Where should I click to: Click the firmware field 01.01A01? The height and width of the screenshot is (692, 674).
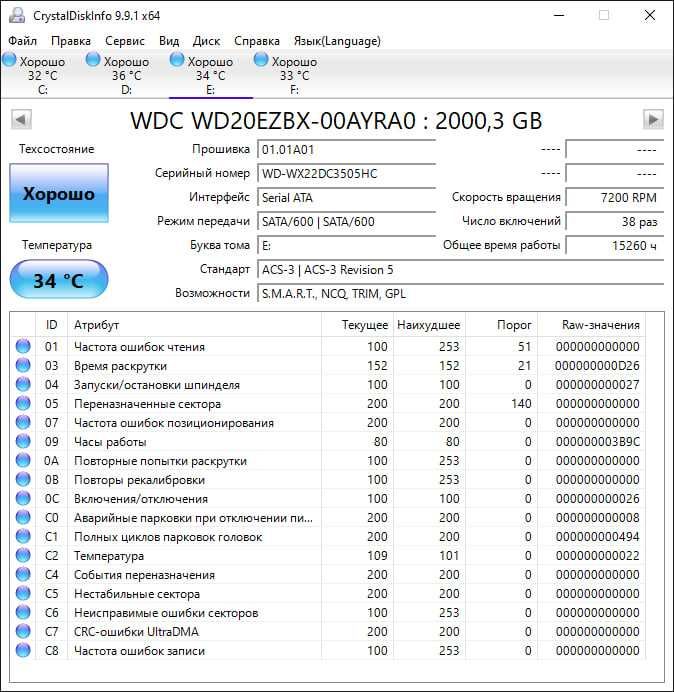(346, 150)
